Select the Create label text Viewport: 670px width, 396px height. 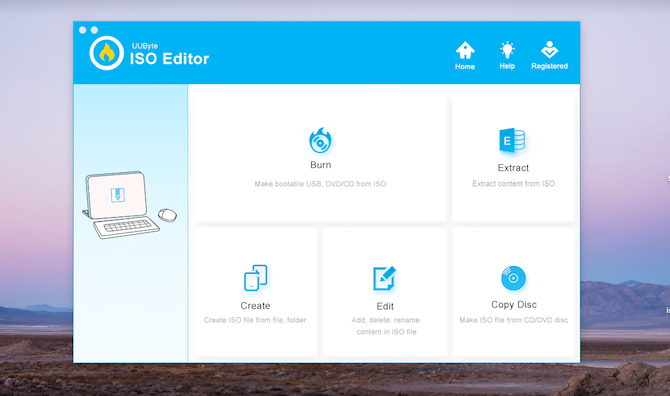[255, 306]
